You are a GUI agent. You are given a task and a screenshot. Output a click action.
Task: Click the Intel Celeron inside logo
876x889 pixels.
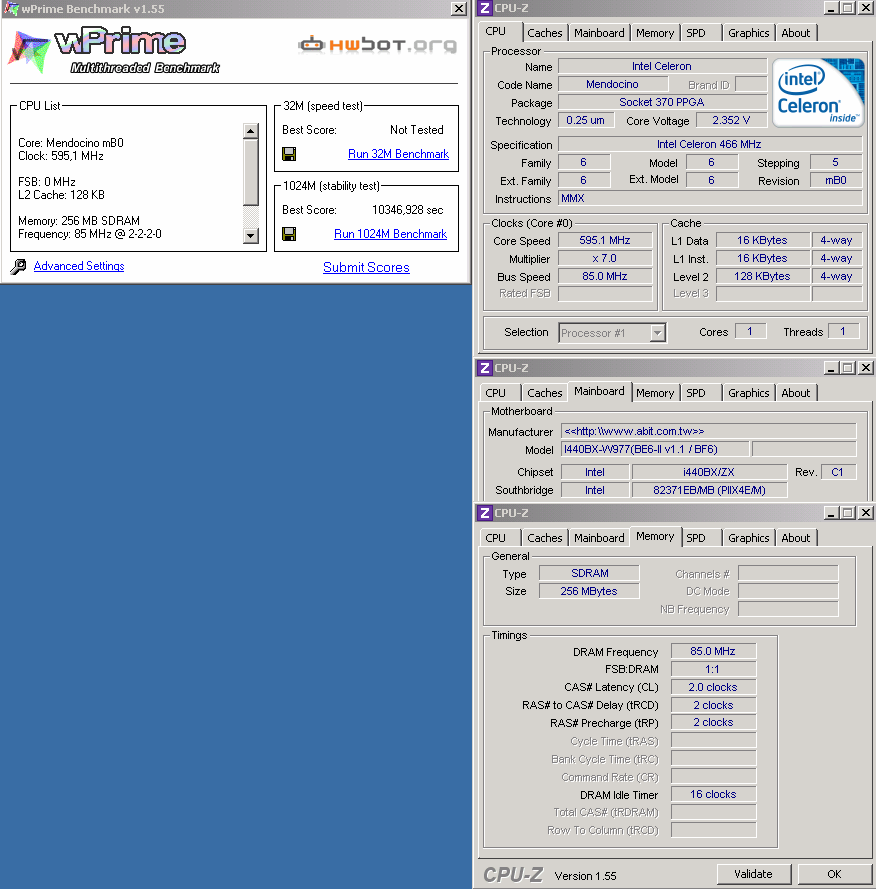coord(818,92)
